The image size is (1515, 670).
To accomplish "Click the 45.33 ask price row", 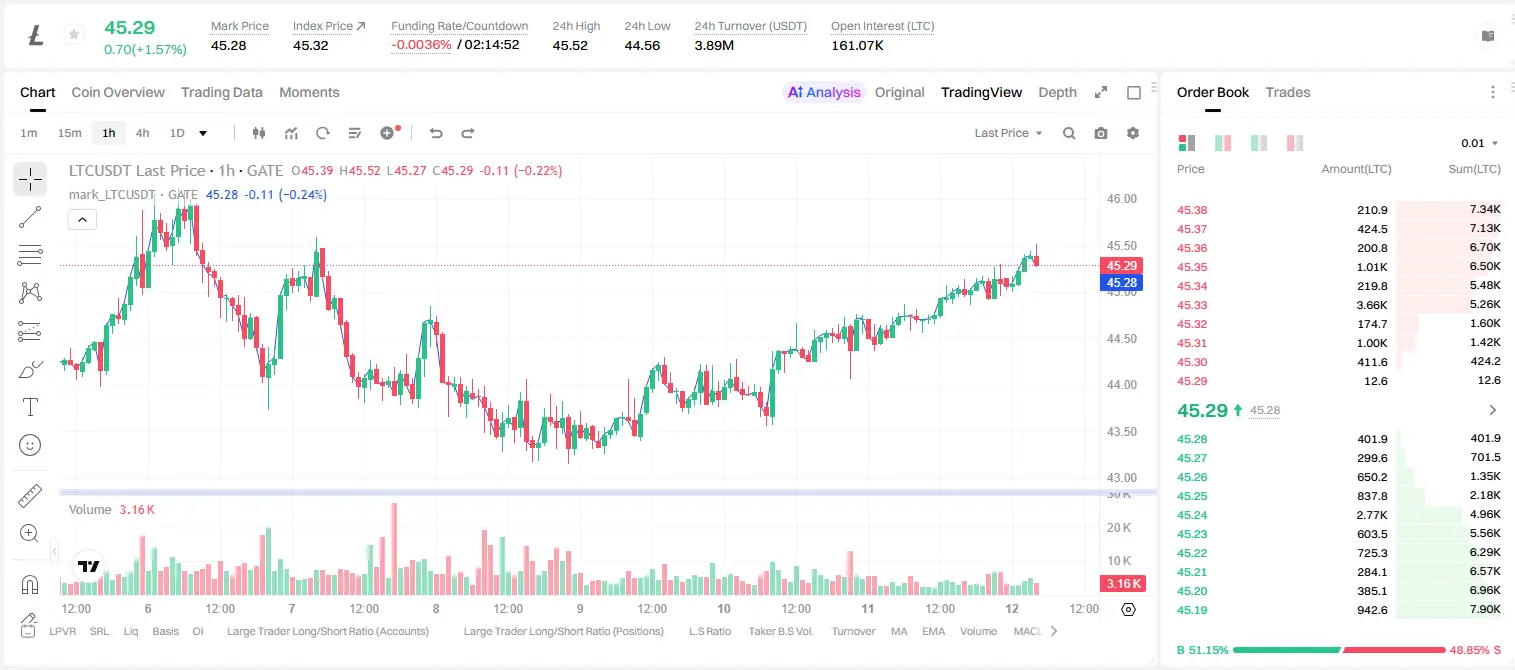I will point(1339,305).
